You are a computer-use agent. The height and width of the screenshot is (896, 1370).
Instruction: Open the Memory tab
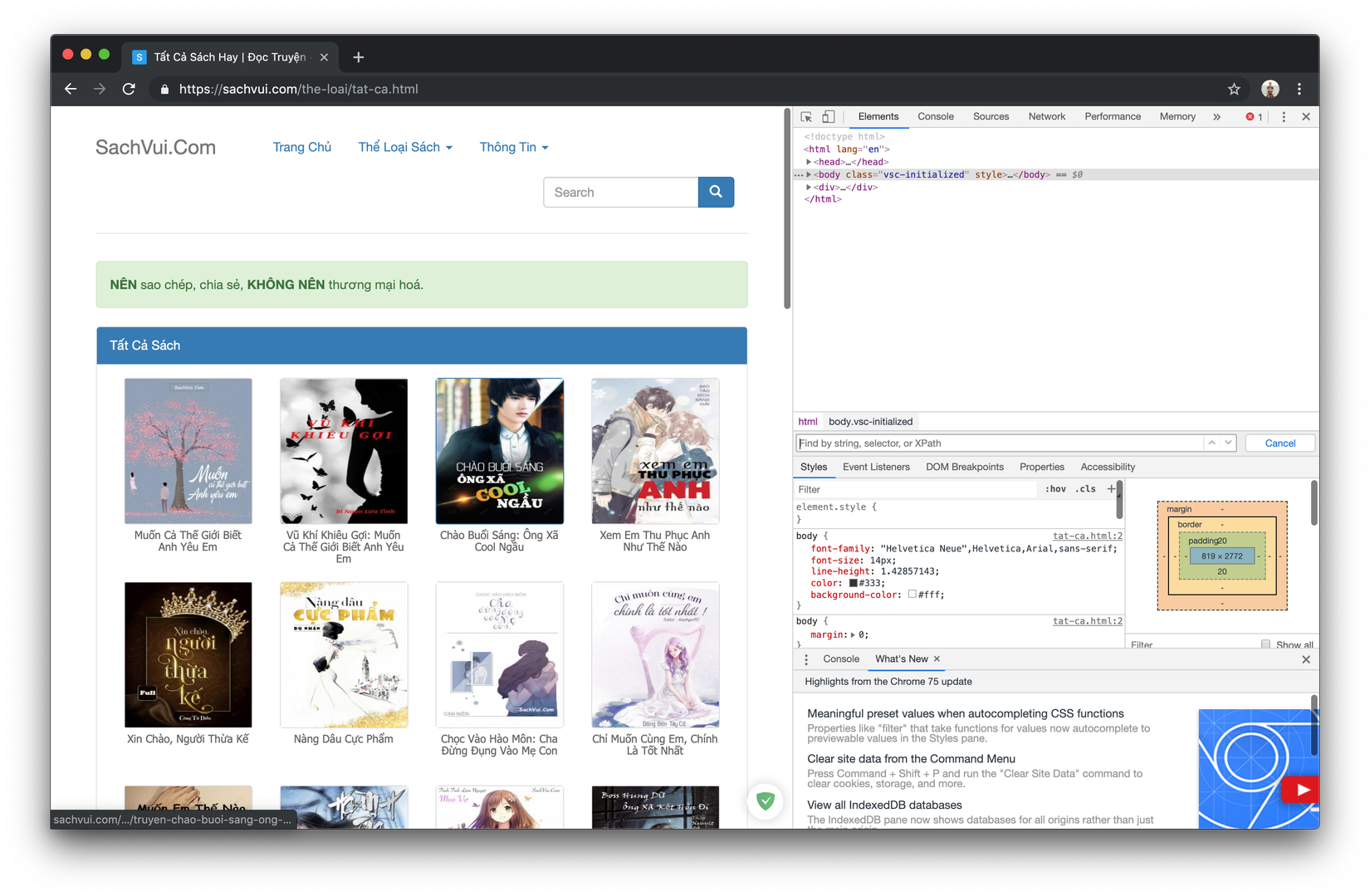[x=1177, y=117]
